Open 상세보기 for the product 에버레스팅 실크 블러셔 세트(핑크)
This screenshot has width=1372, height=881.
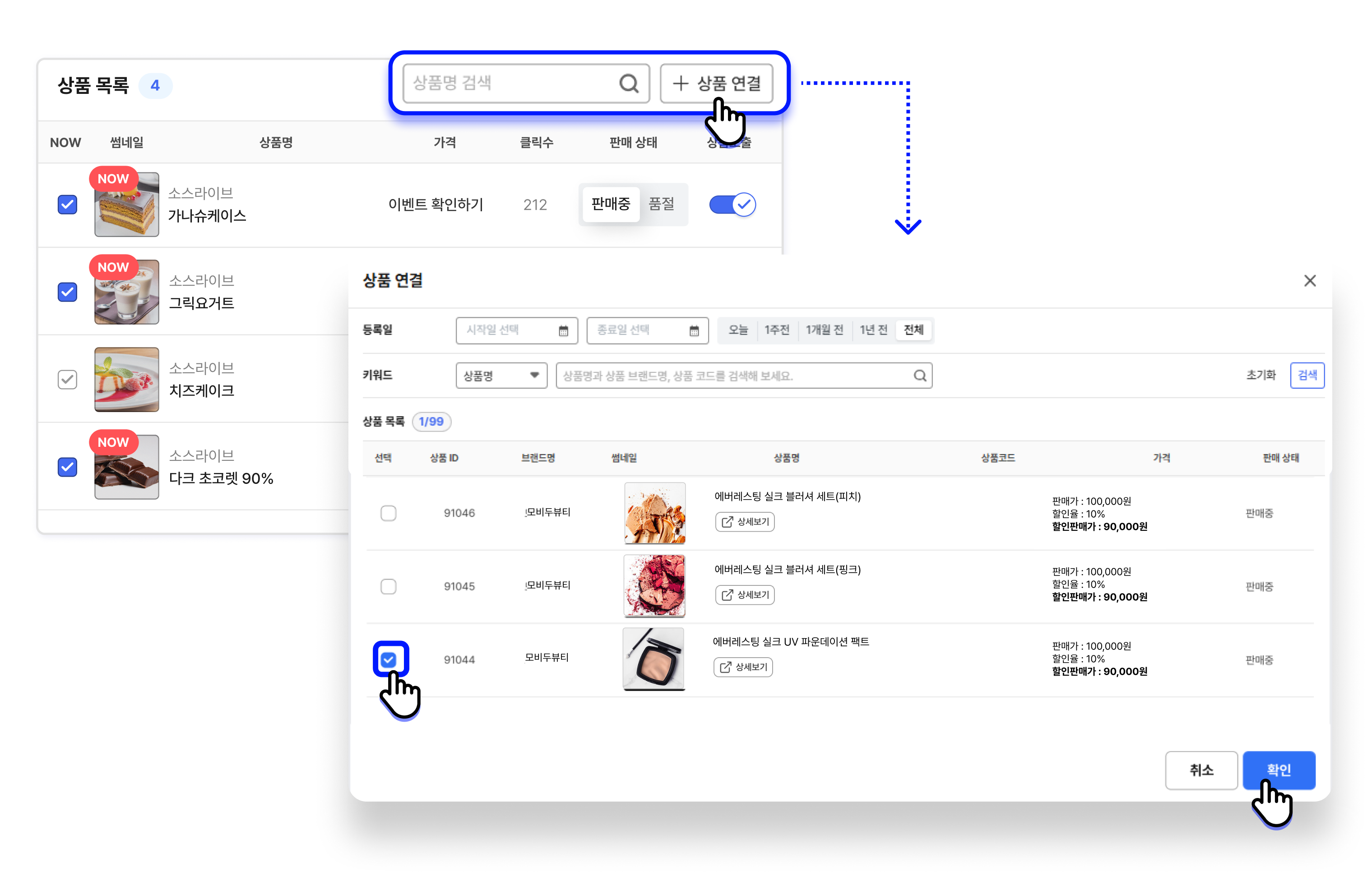pos(745,595)
